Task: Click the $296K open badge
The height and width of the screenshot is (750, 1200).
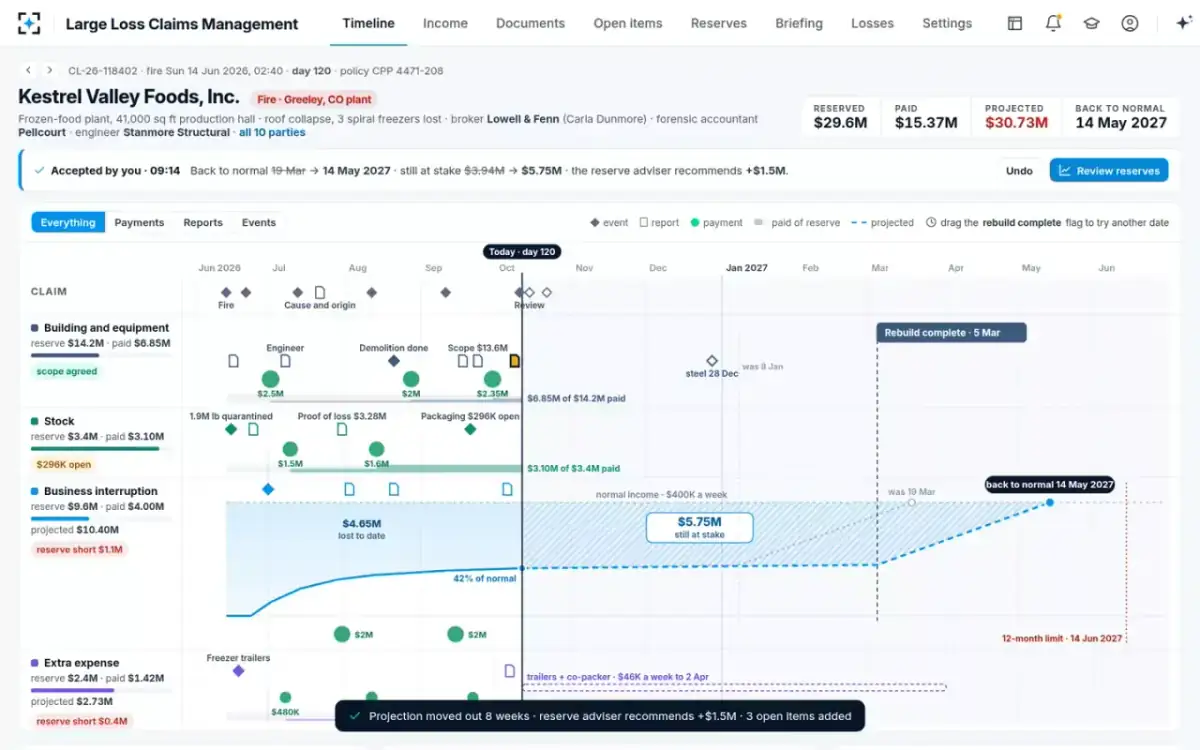Action: point(64,464)
